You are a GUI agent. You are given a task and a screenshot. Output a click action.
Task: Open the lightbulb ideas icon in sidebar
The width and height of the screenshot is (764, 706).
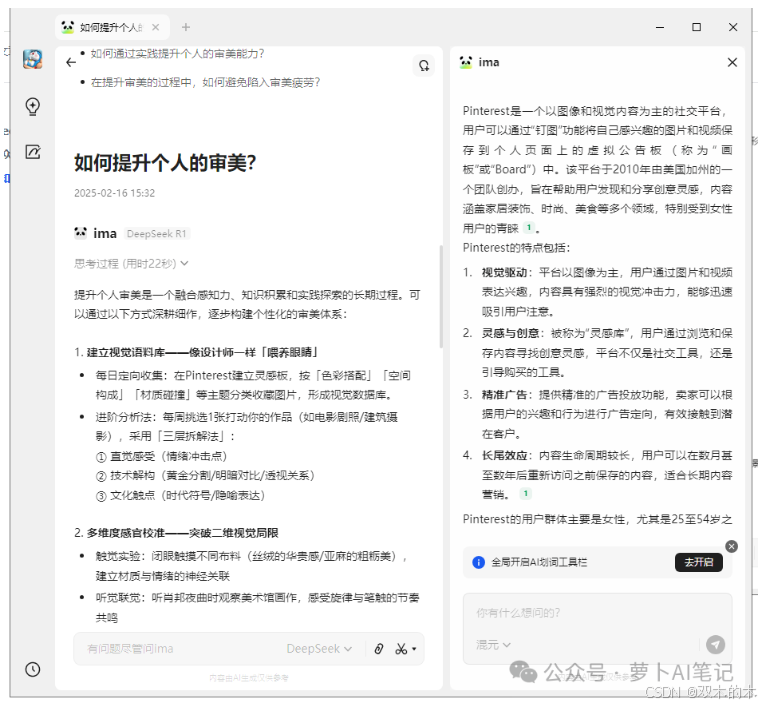tap(33, 107)
